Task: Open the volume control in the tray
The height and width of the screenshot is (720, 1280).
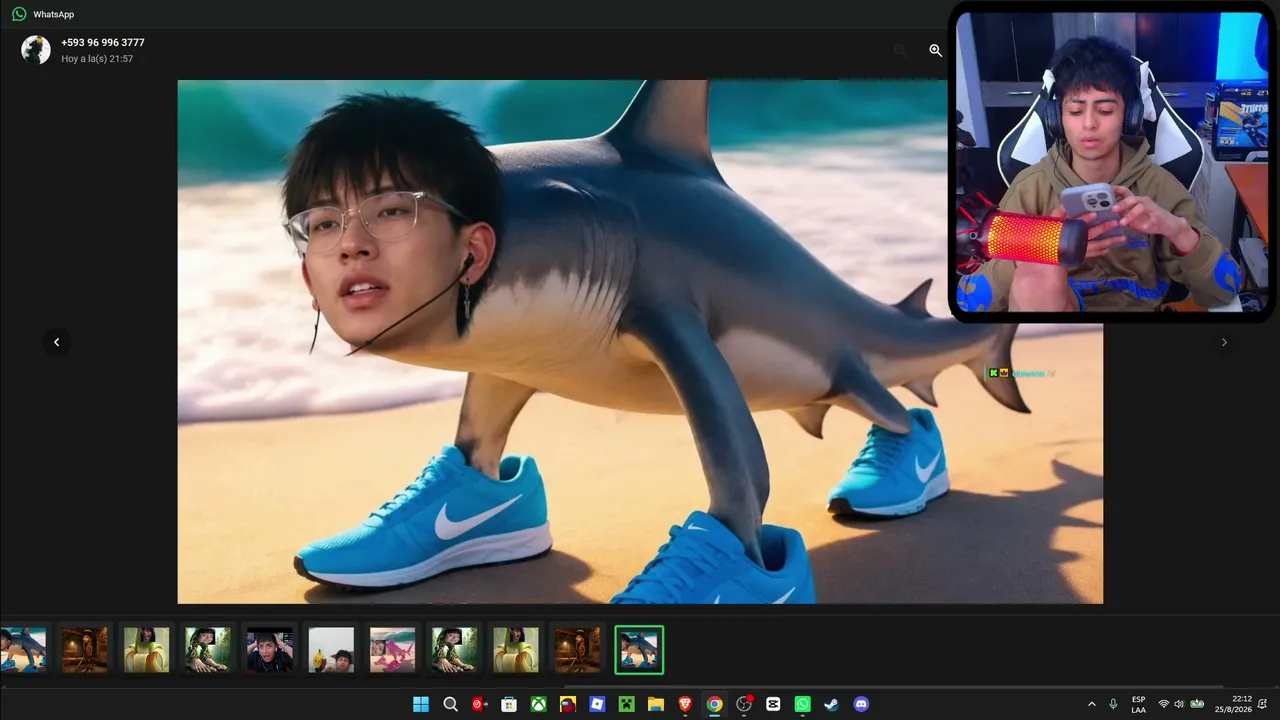Action: (x=1179, y=704)
